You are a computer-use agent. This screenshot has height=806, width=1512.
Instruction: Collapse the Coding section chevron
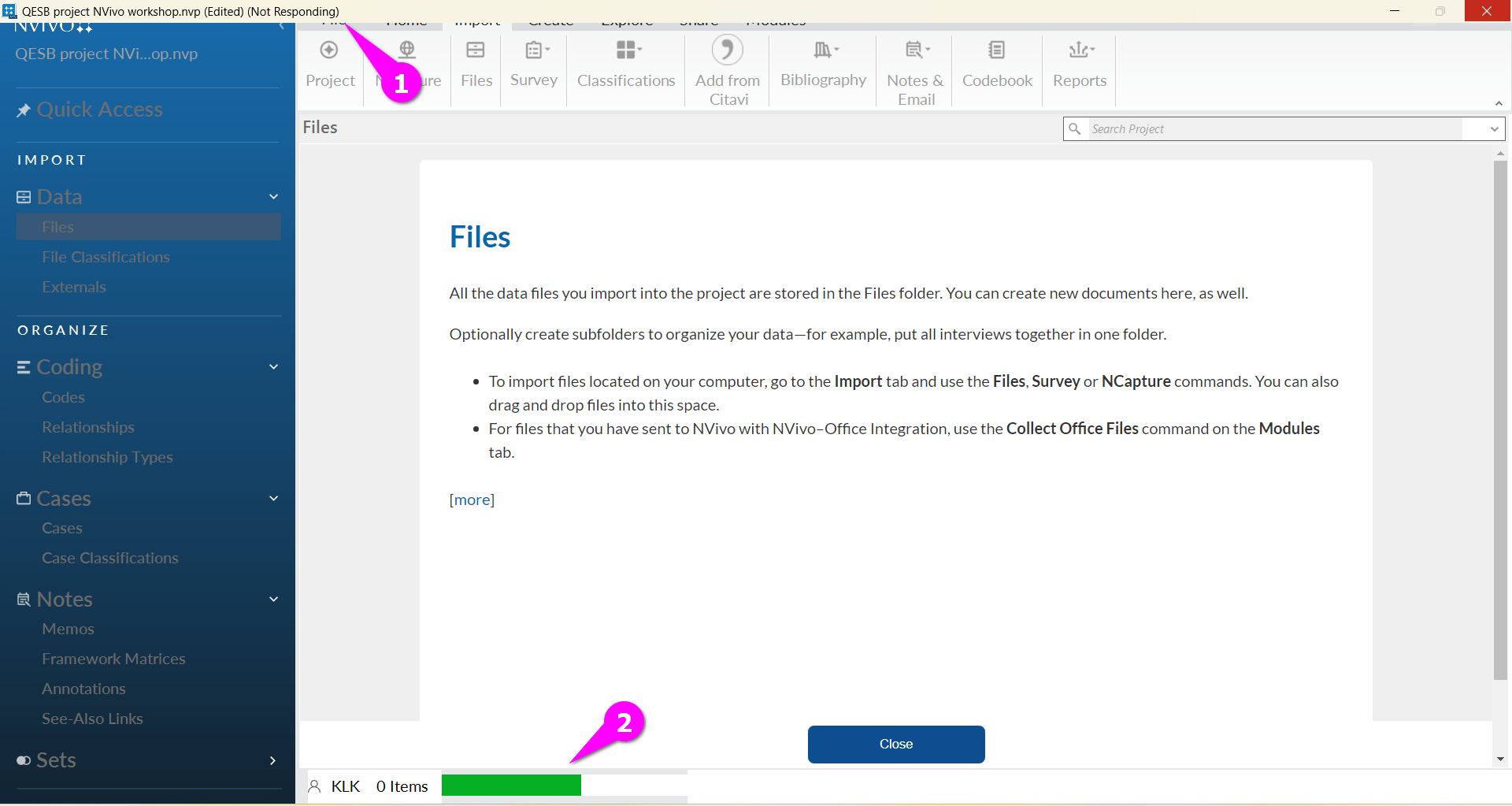click(x=273, y=367)
